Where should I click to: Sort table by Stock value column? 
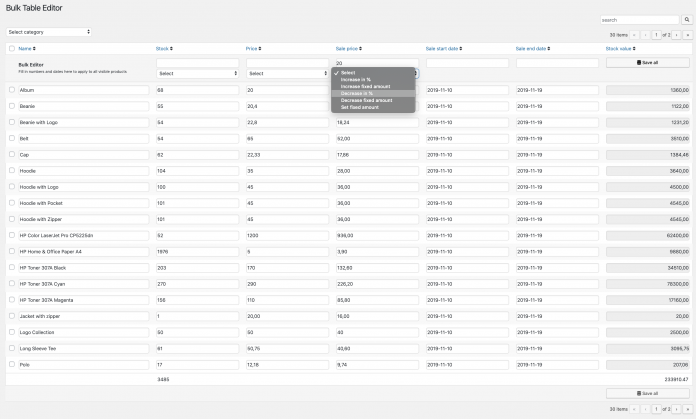[x=621, y=48]
